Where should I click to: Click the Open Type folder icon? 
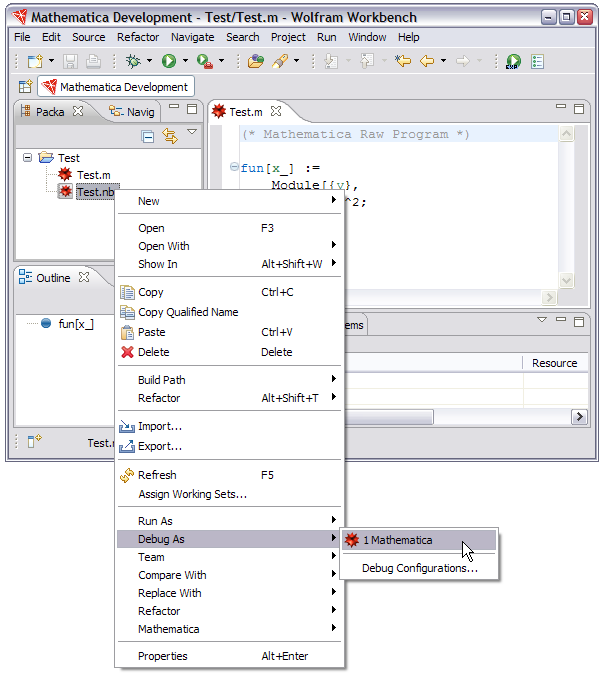(256, 61)
